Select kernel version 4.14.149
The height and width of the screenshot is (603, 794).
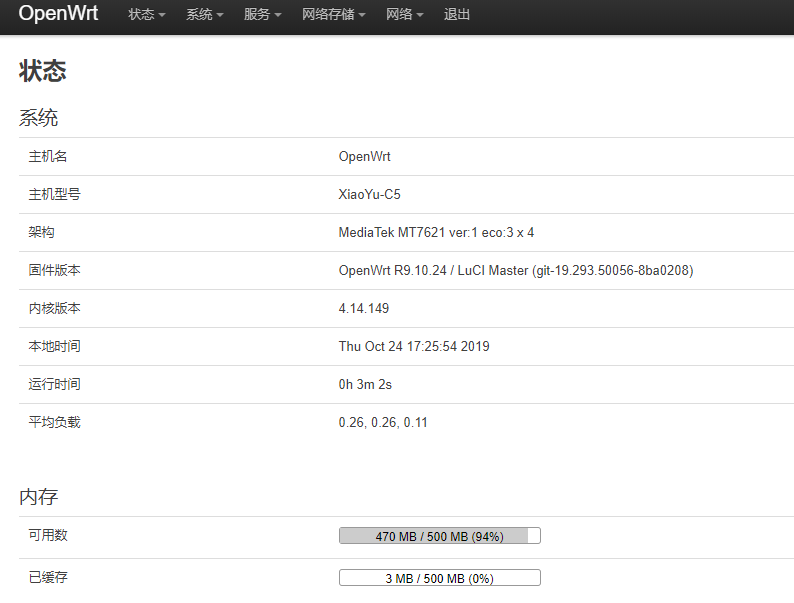tap(364, 308)
